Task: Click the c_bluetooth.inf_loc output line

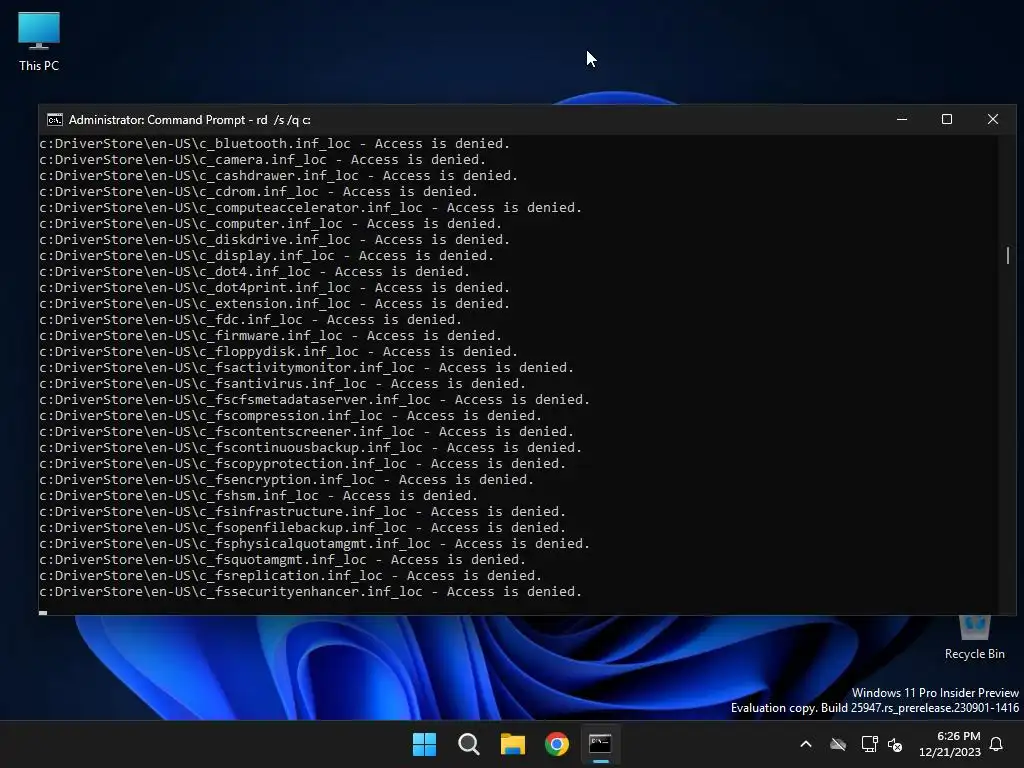Action: point(274,144)
